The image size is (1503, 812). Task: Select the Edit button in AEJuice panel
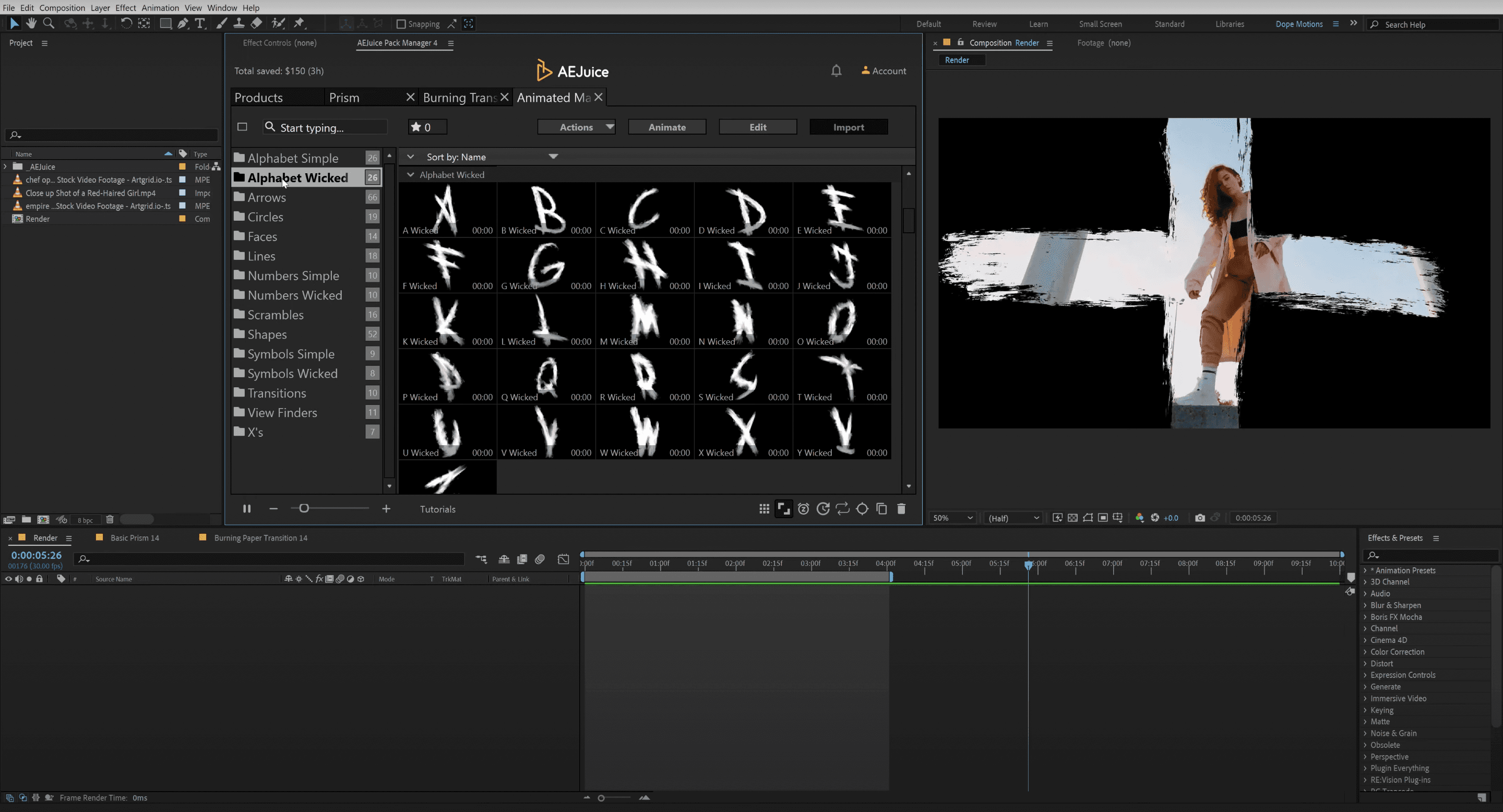click(x=758, y=127)
